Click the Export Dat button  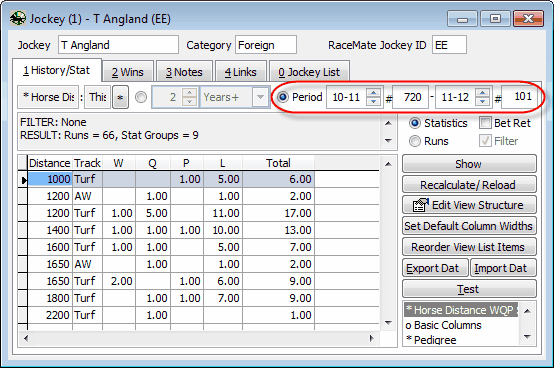point(435,268)
